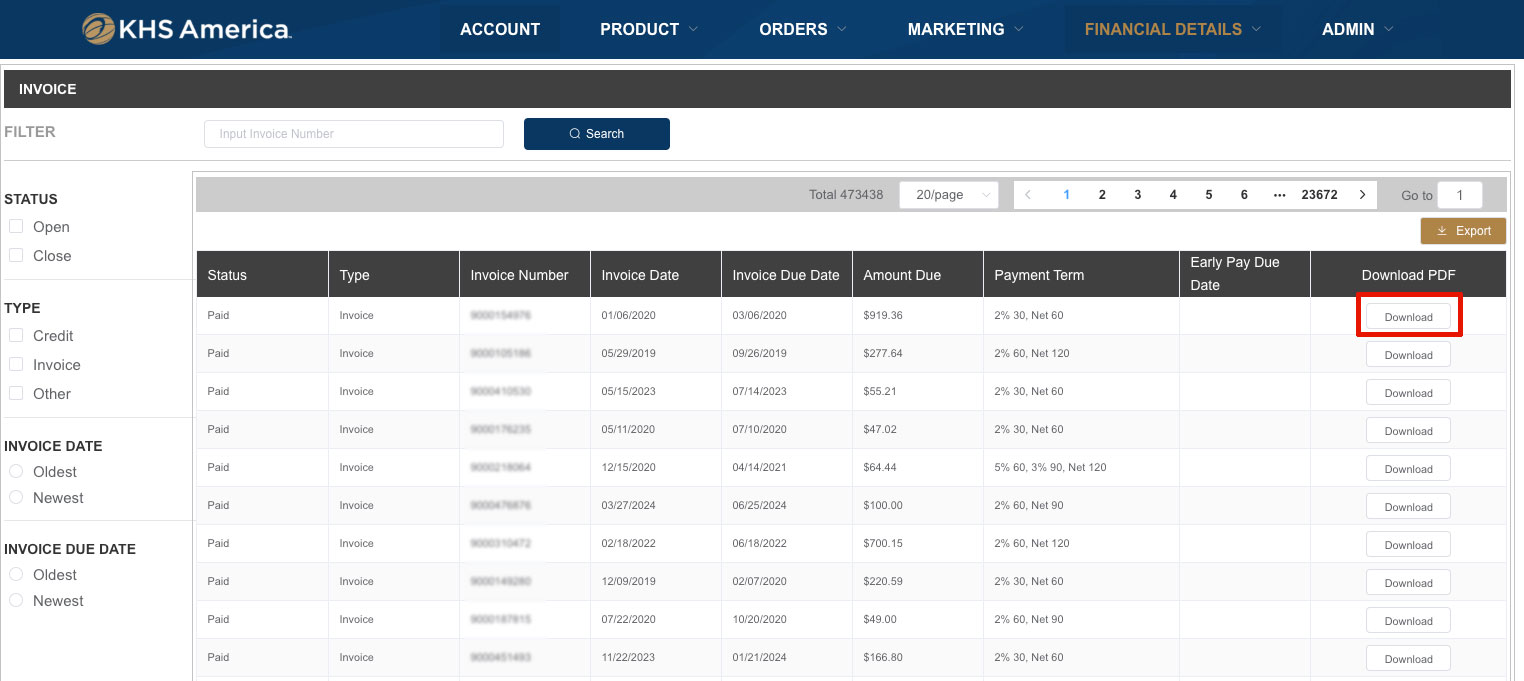Jump to page 4 of results
1524x681 pixels.
point(1172,194)
